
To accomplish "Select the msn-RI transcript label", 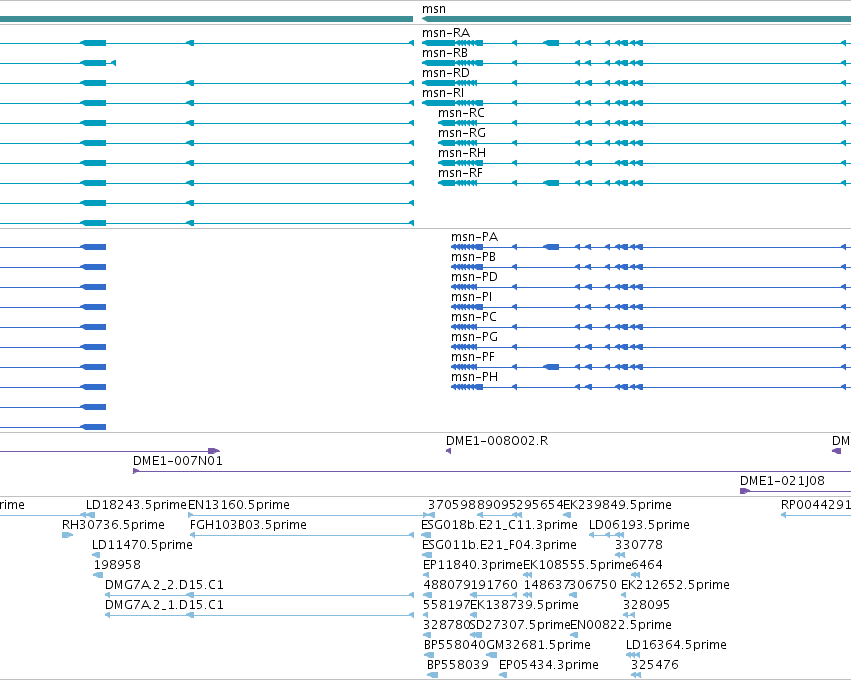I will [x=443, y=93].
